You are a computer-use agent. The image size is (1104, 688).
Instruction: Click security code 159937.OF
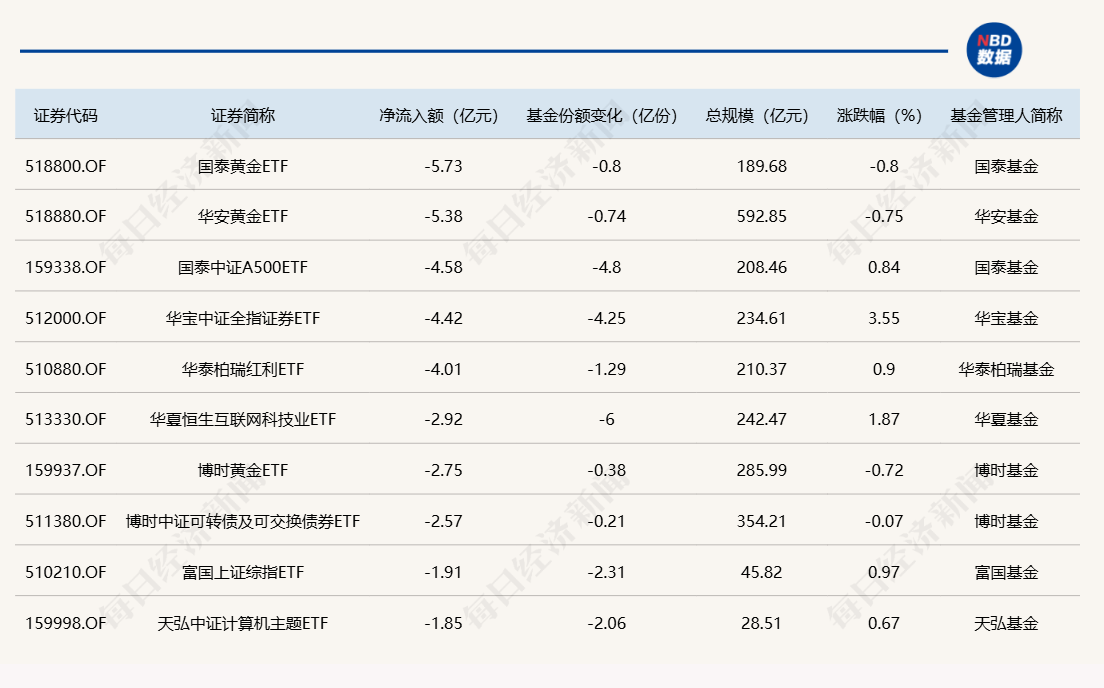point(65,470)
